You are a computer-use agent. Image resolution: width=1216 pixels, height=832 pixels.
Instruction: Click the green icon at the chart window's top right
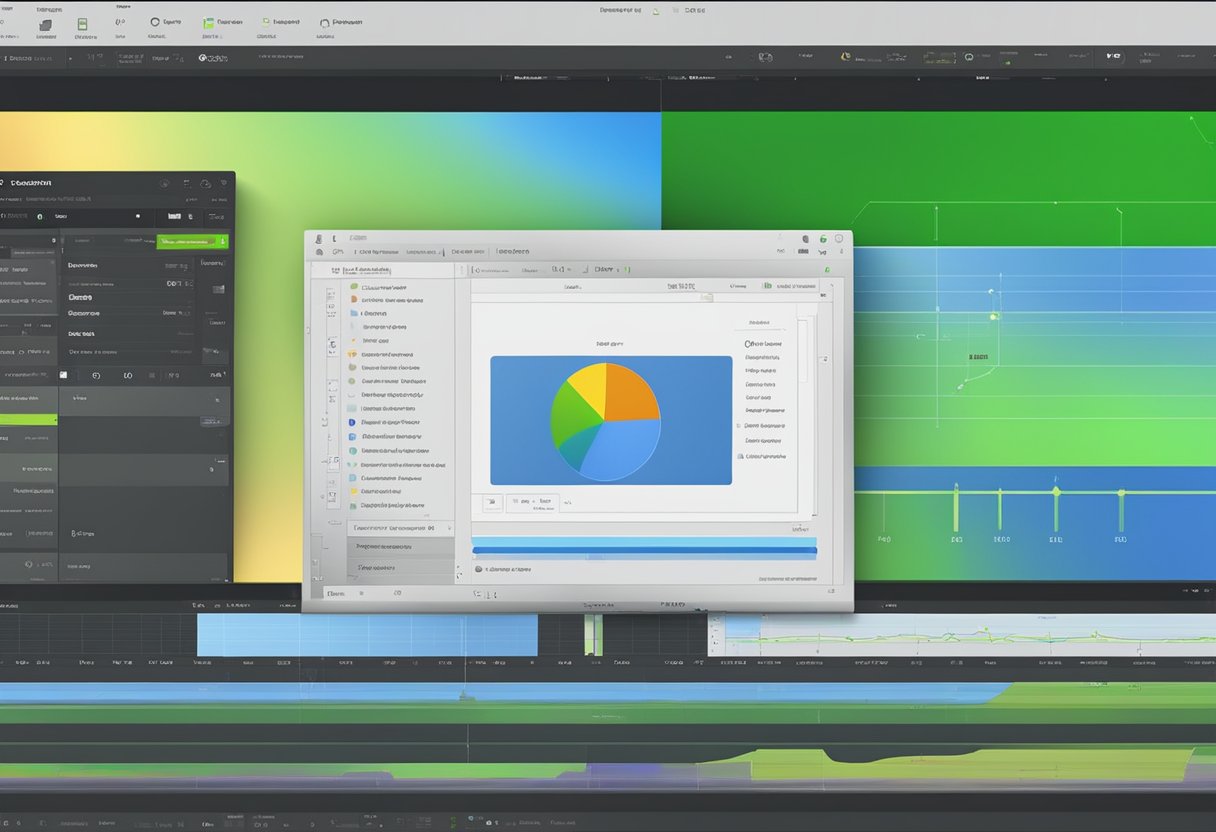point(823,239)
